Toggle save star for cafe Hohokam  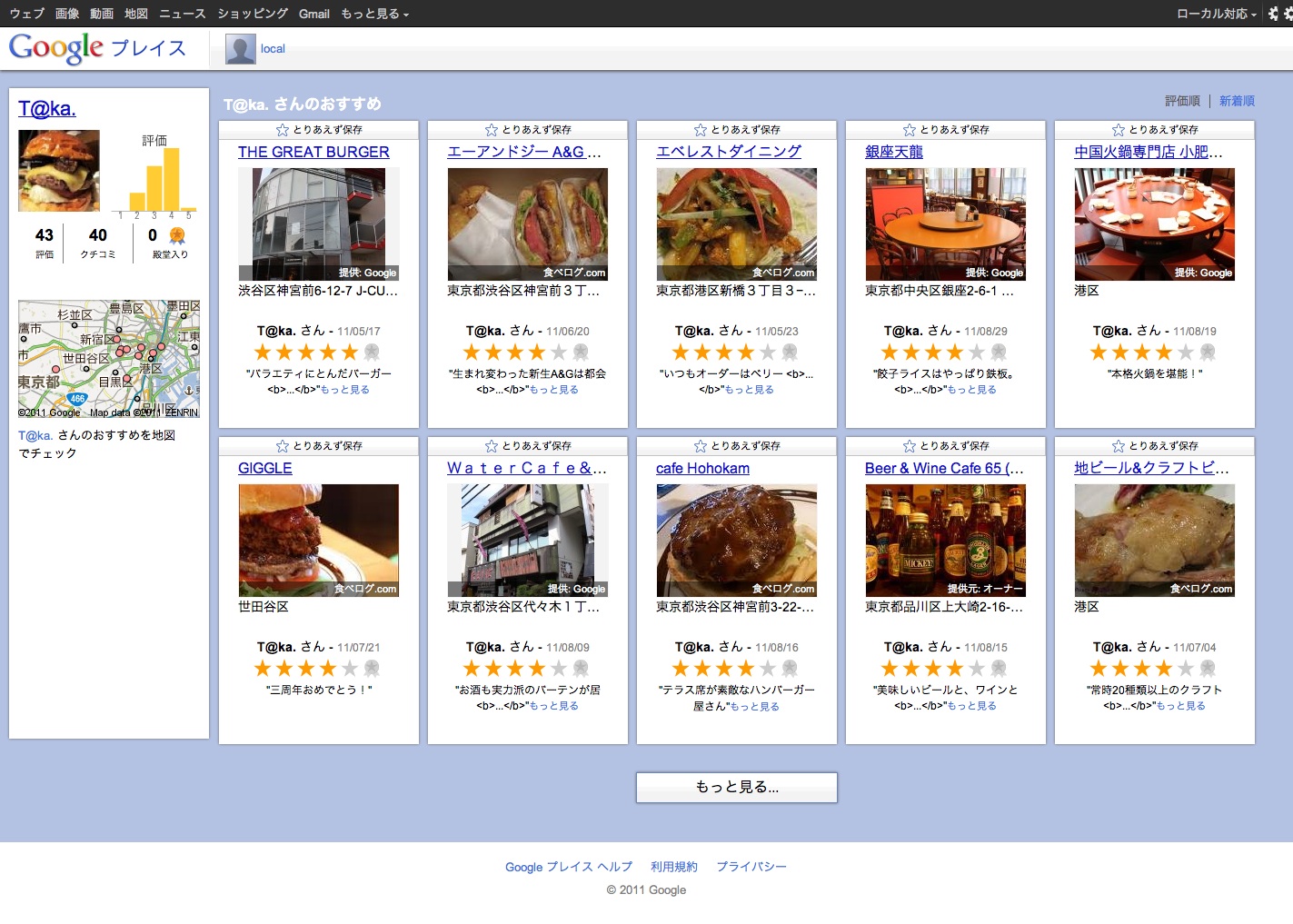point(701,446)
